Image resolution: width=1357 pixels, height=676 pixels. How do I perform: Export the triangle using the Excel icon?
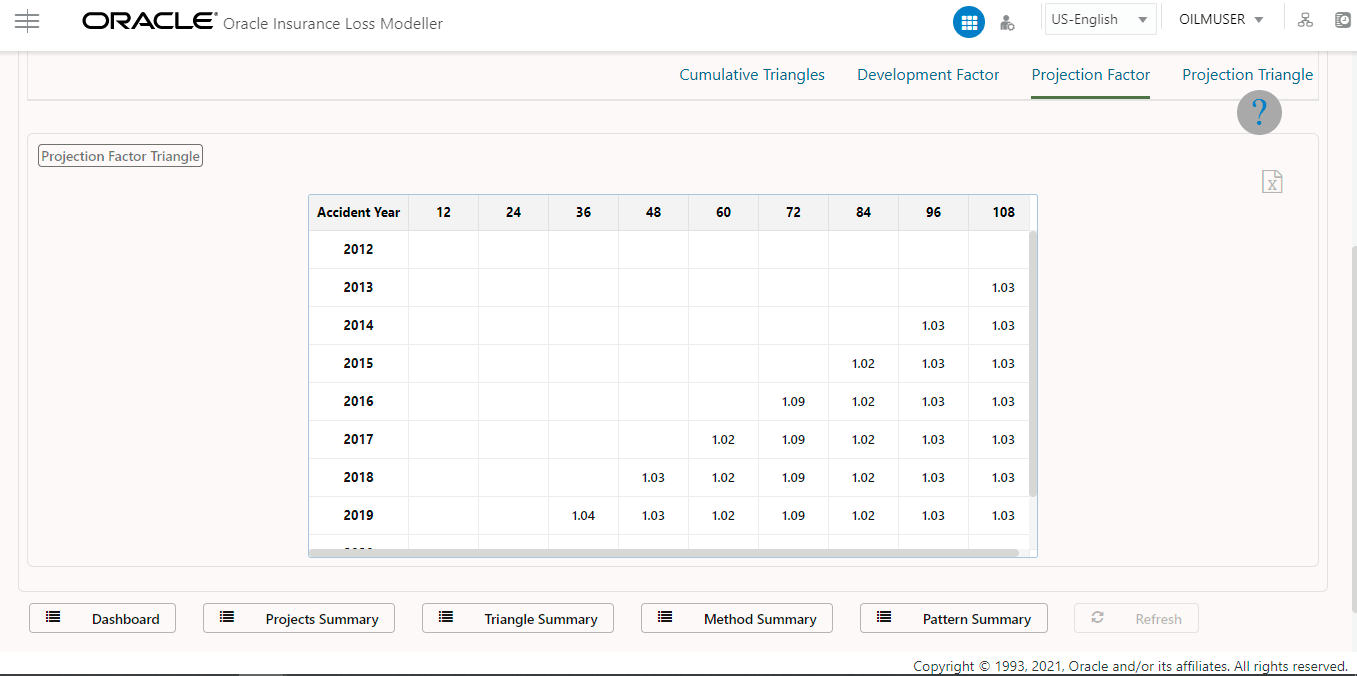1271,181
